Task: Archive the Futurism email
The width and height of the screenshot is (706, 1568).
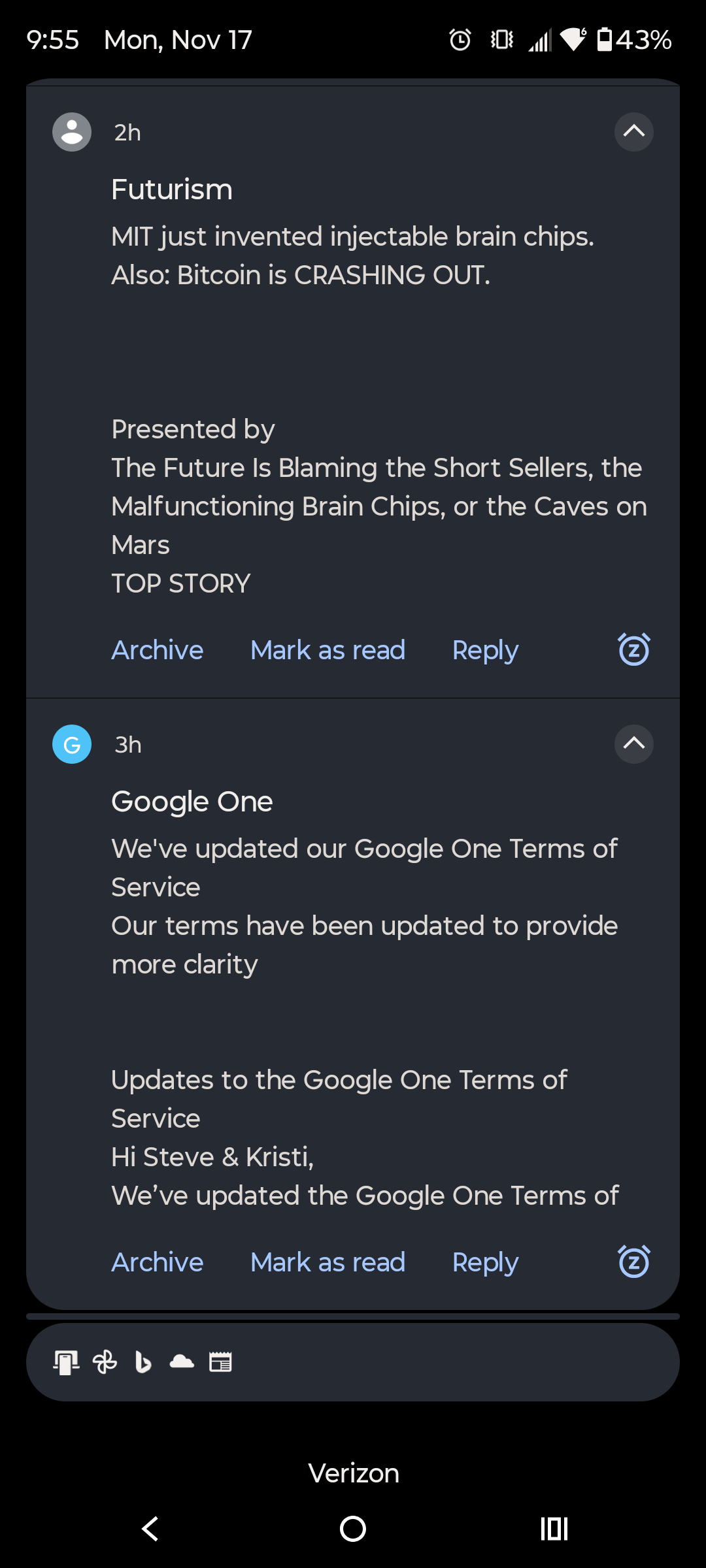Action: [158, 650]
